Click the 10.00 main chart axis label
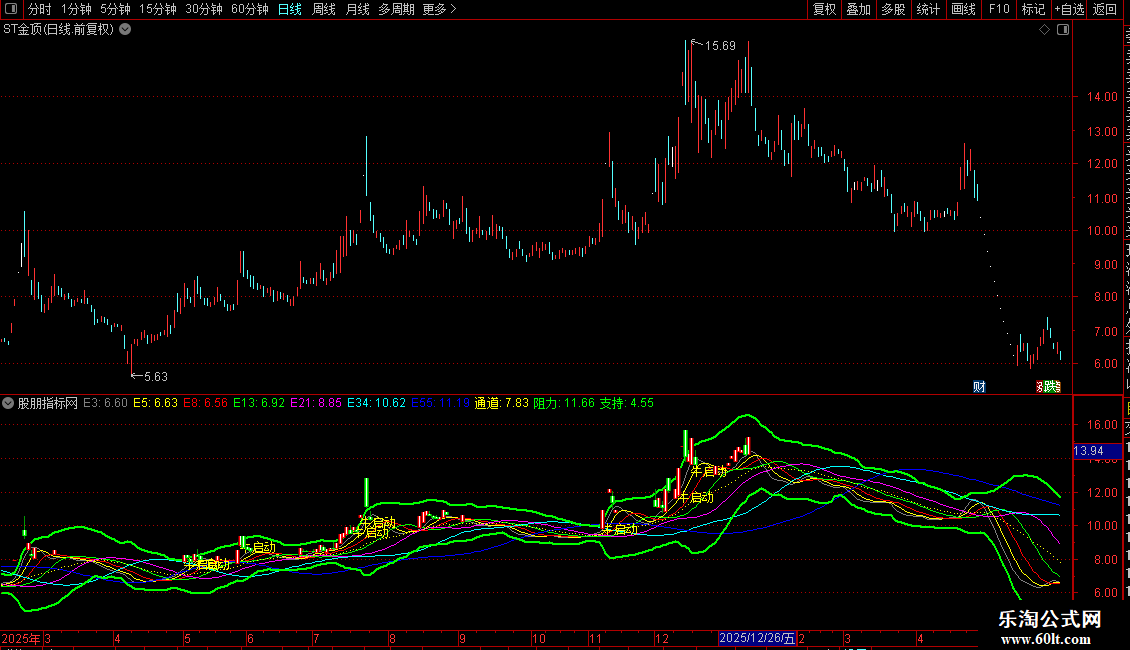This screenshot has height=650, width=1130. coord(1103,231)
